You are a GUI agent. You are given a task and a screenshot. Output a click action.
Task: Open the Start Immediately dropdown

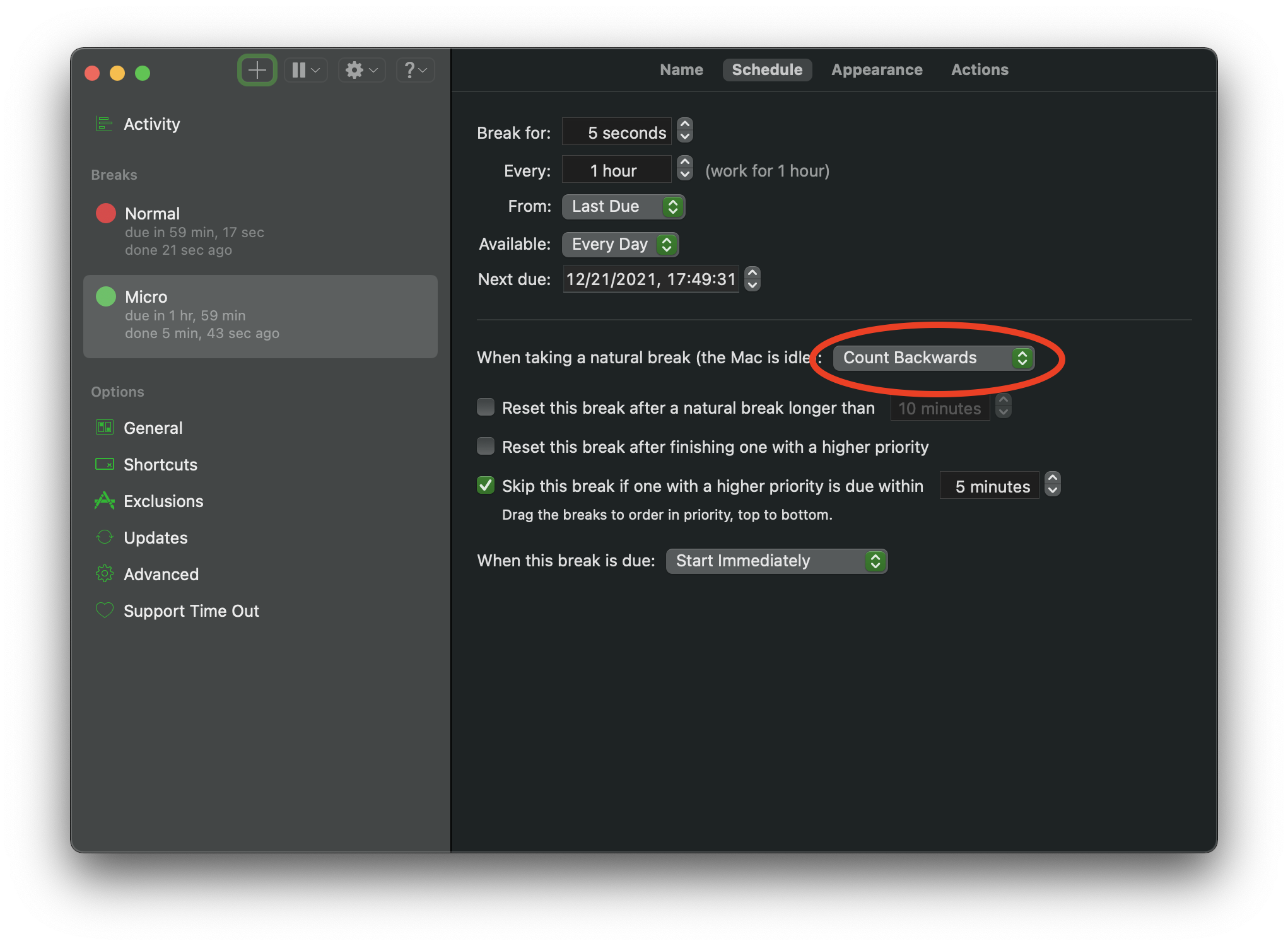pyautogui.click(x=776, y=561)
